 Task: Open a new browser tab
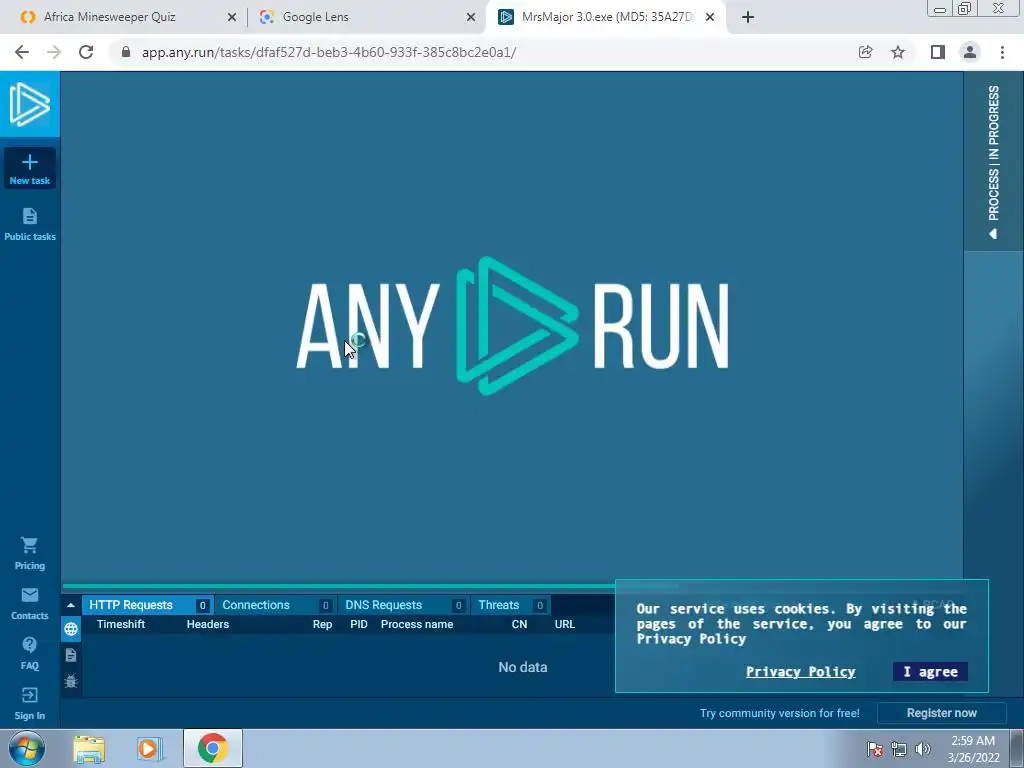pos(748,17)
